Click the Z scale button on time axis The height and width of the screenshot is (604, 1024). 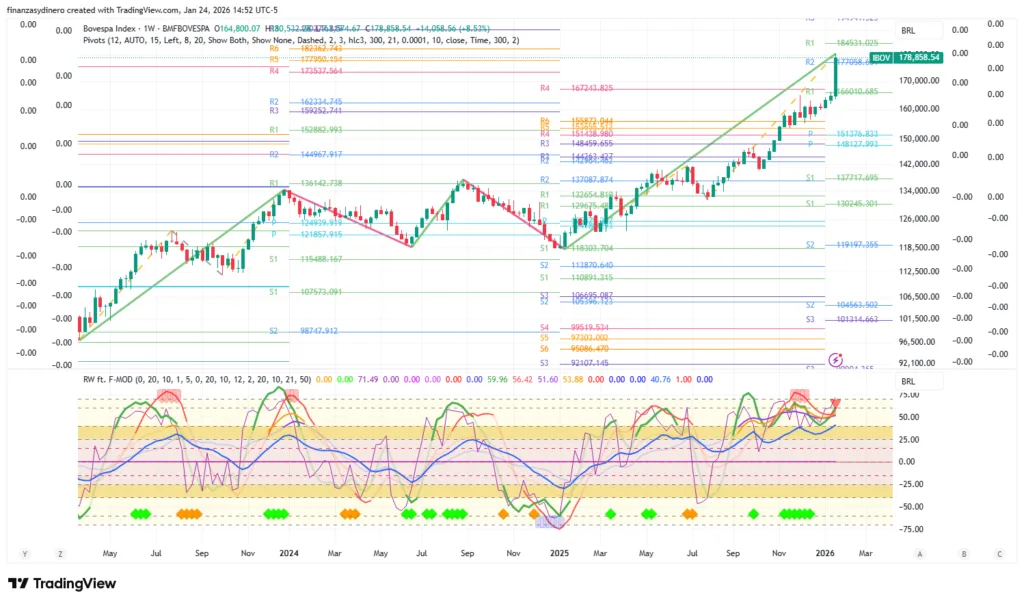coord(61,553)
